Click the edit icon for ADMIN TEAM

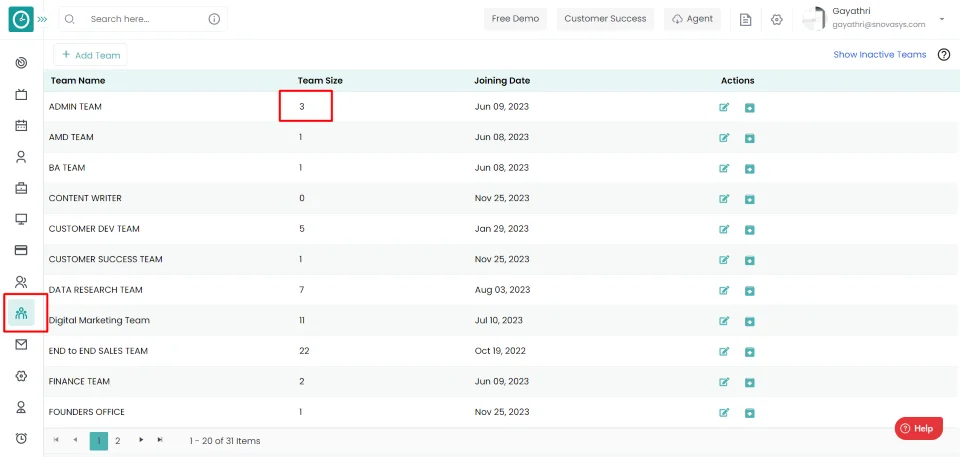pyautogui.click(x=724, y=107)
